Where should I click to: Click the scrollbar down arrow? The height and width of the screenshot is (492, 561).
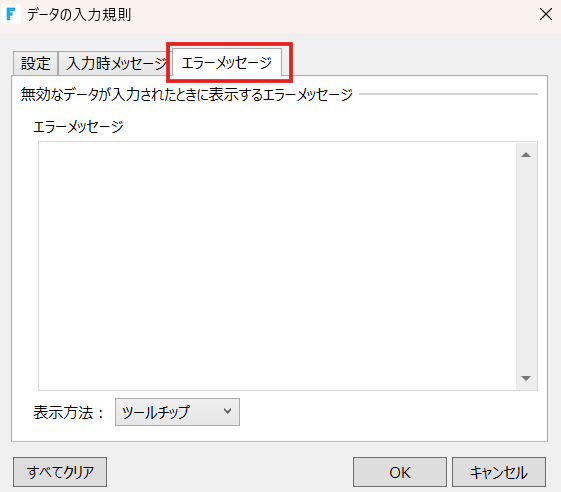tap(526, 378)
